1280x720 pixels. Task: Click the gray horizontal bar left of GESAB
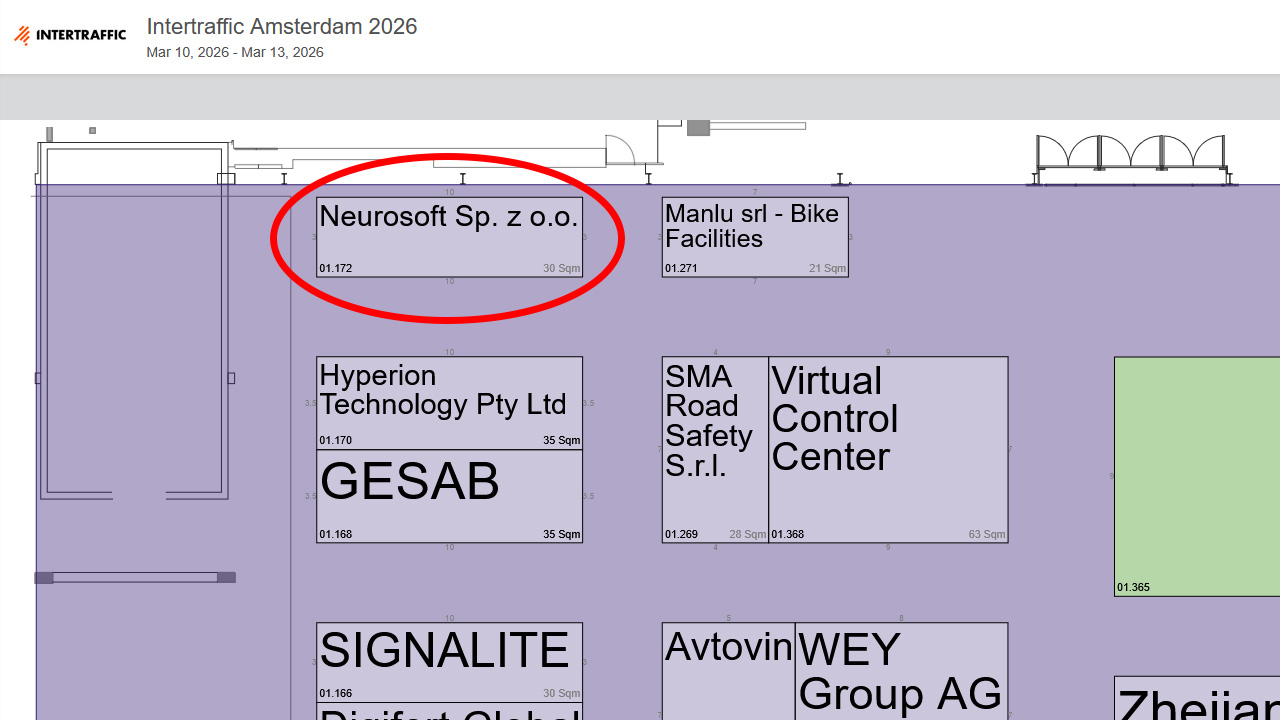(135, 577)
